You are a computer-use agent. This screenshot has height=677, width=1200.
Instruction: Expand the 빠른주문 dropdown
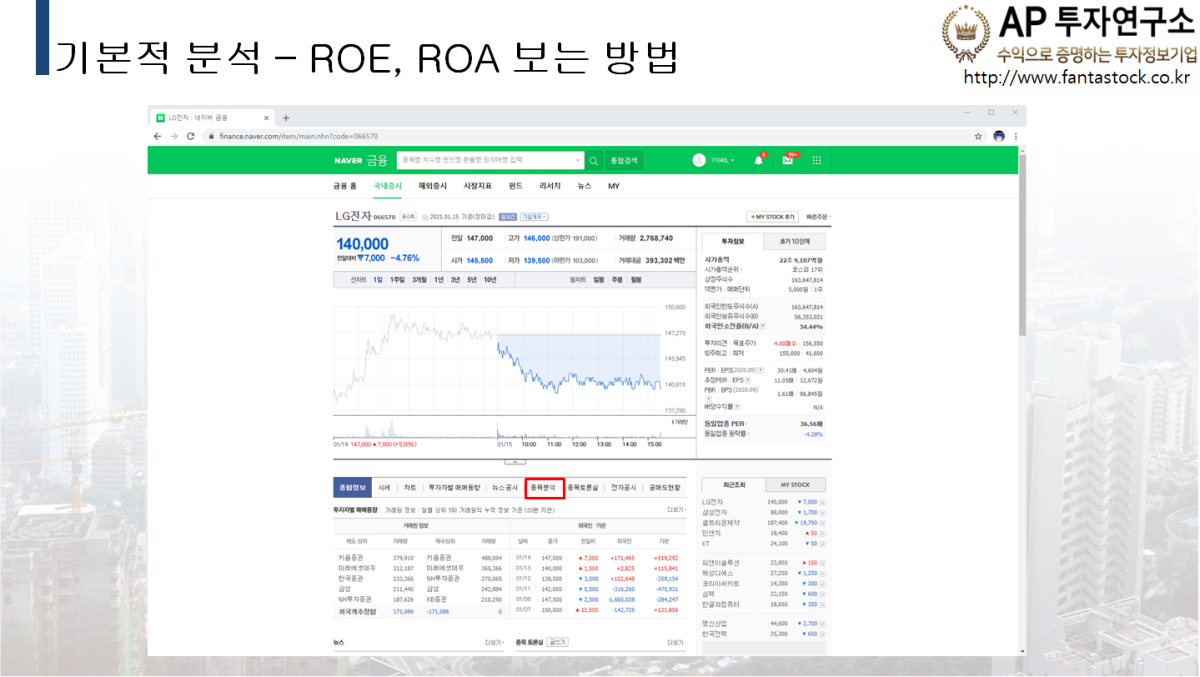pos(819,216)
